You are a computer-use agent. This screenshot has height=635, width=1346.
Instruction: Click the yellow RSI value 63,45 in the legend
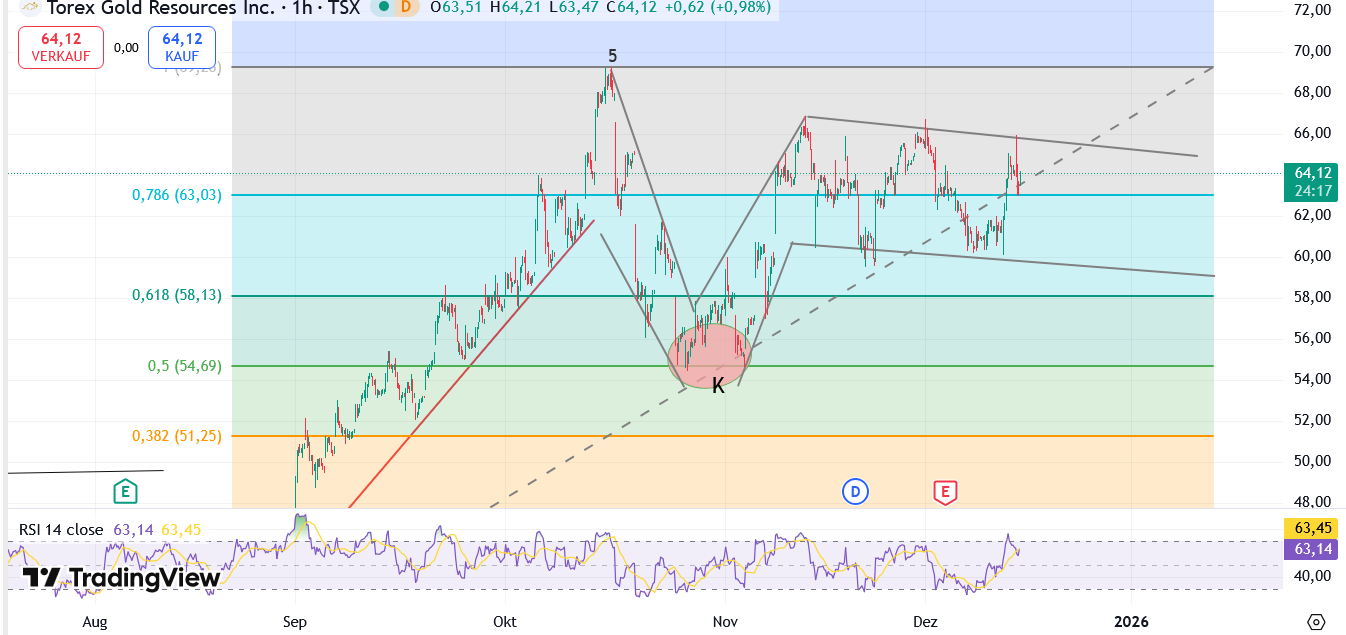click(x=181, y=529)
